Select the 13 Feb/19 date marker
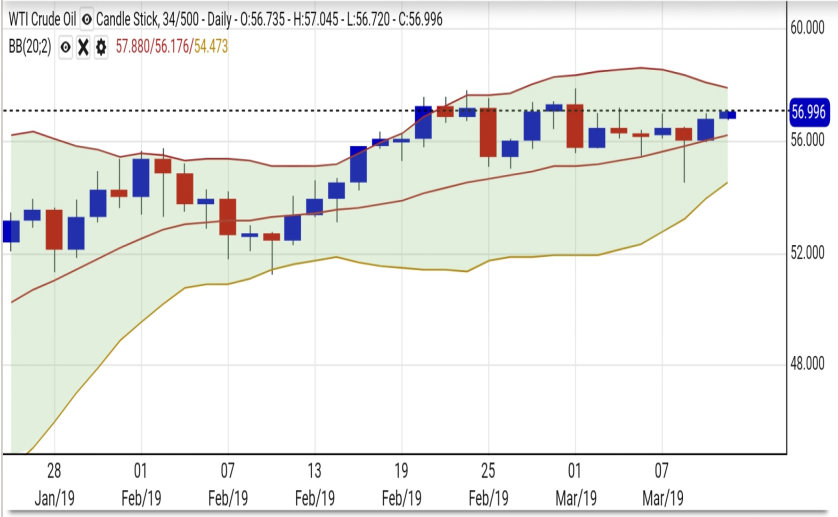Viewport: 838px width, 517px height. point(315,482)
